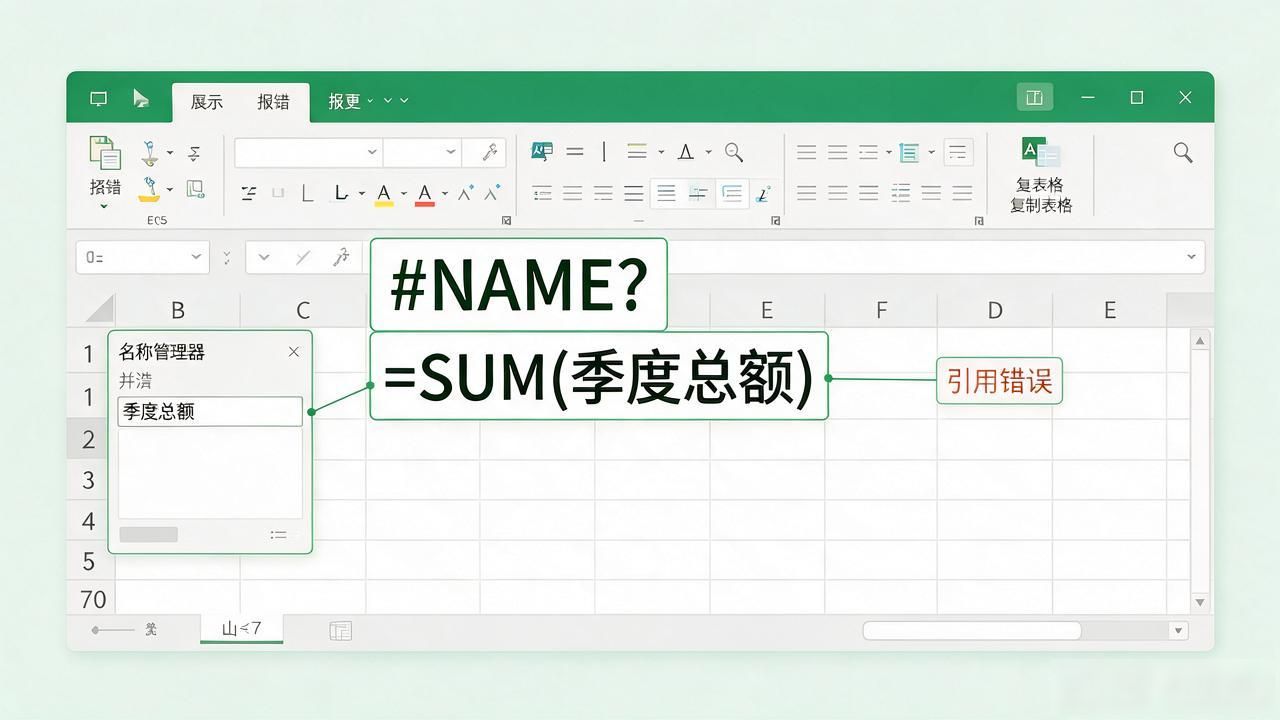Click the pen icon after alignment buttons

point(764,193)
